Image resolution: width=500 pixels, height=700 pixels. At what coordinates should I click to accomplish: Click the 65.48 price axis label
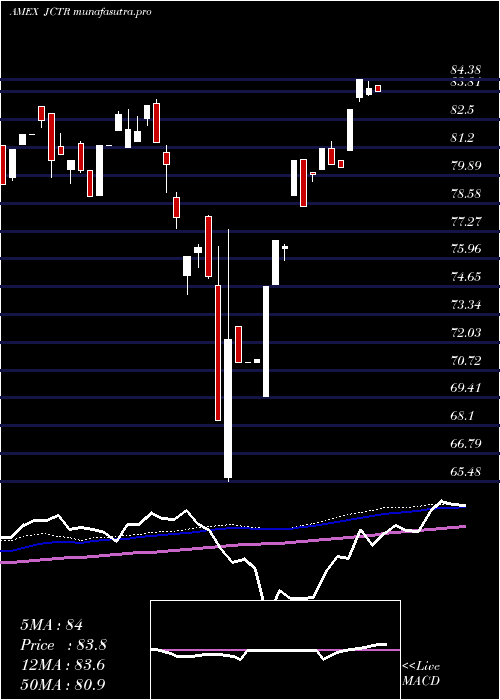pyautogui.click(x=466, y=471)
